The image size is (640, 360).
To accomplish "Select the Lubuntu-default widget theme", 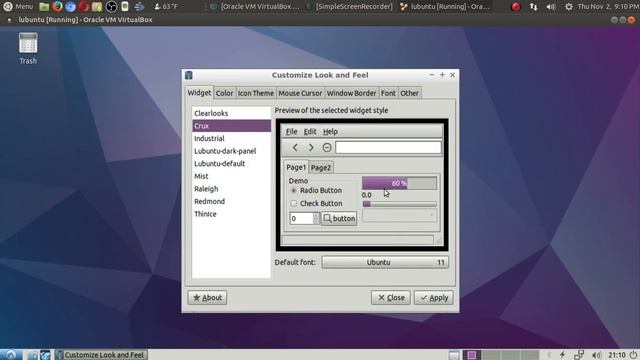I will tap(231, 164).
